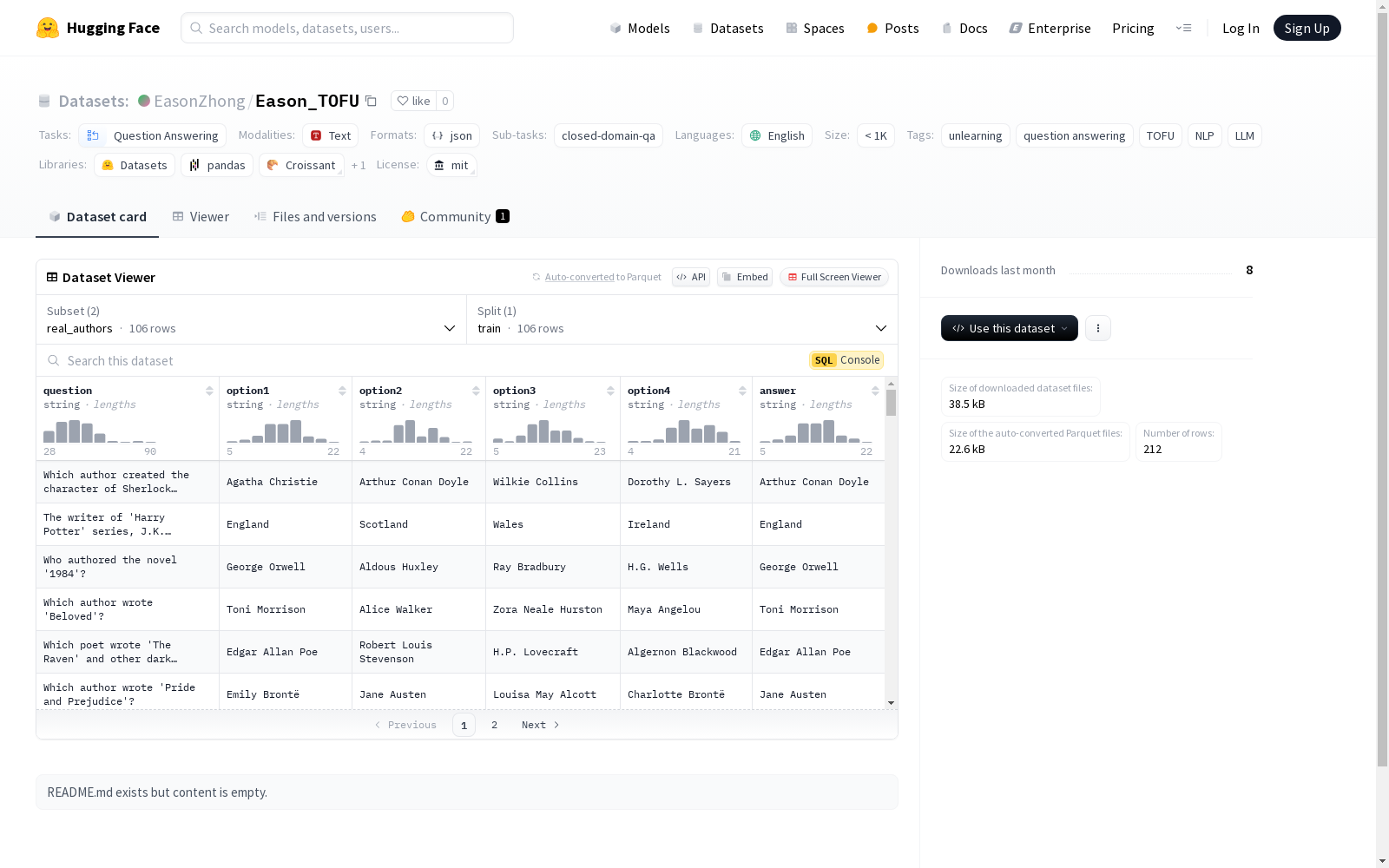
Task: Open the Datasets library tag
Action: 135,165
